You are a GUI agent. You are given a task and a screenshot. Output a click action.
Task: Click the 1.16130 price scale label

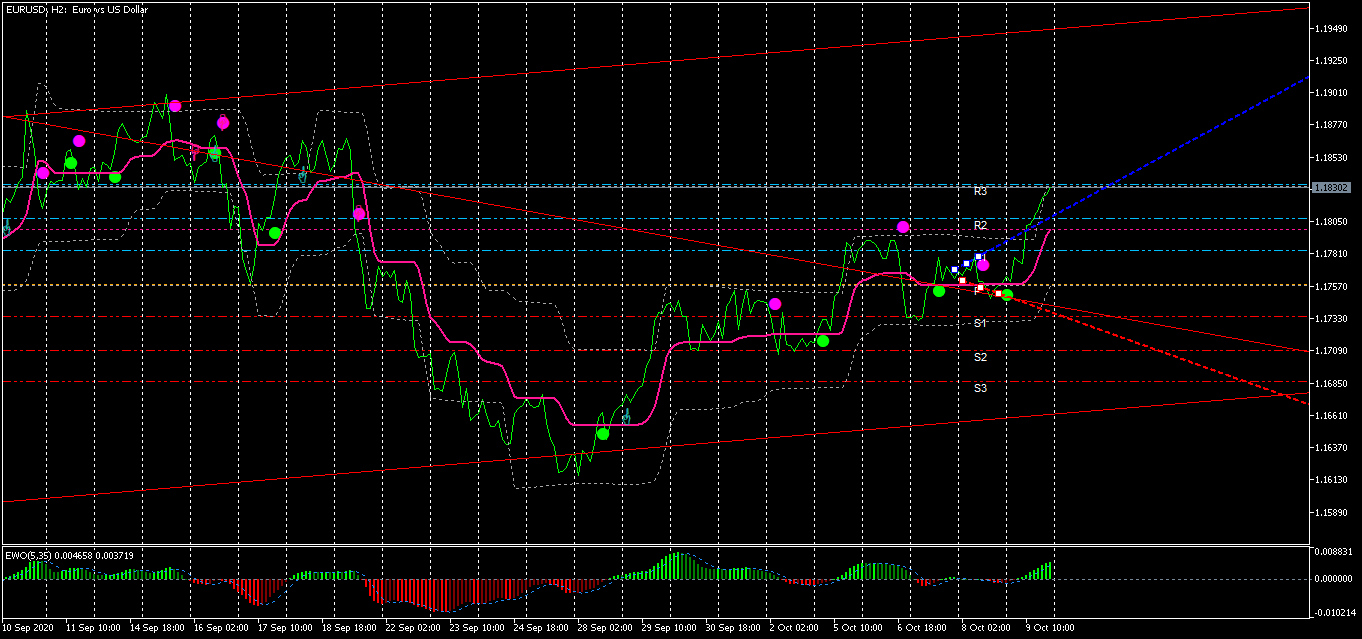coord(1333,480)
